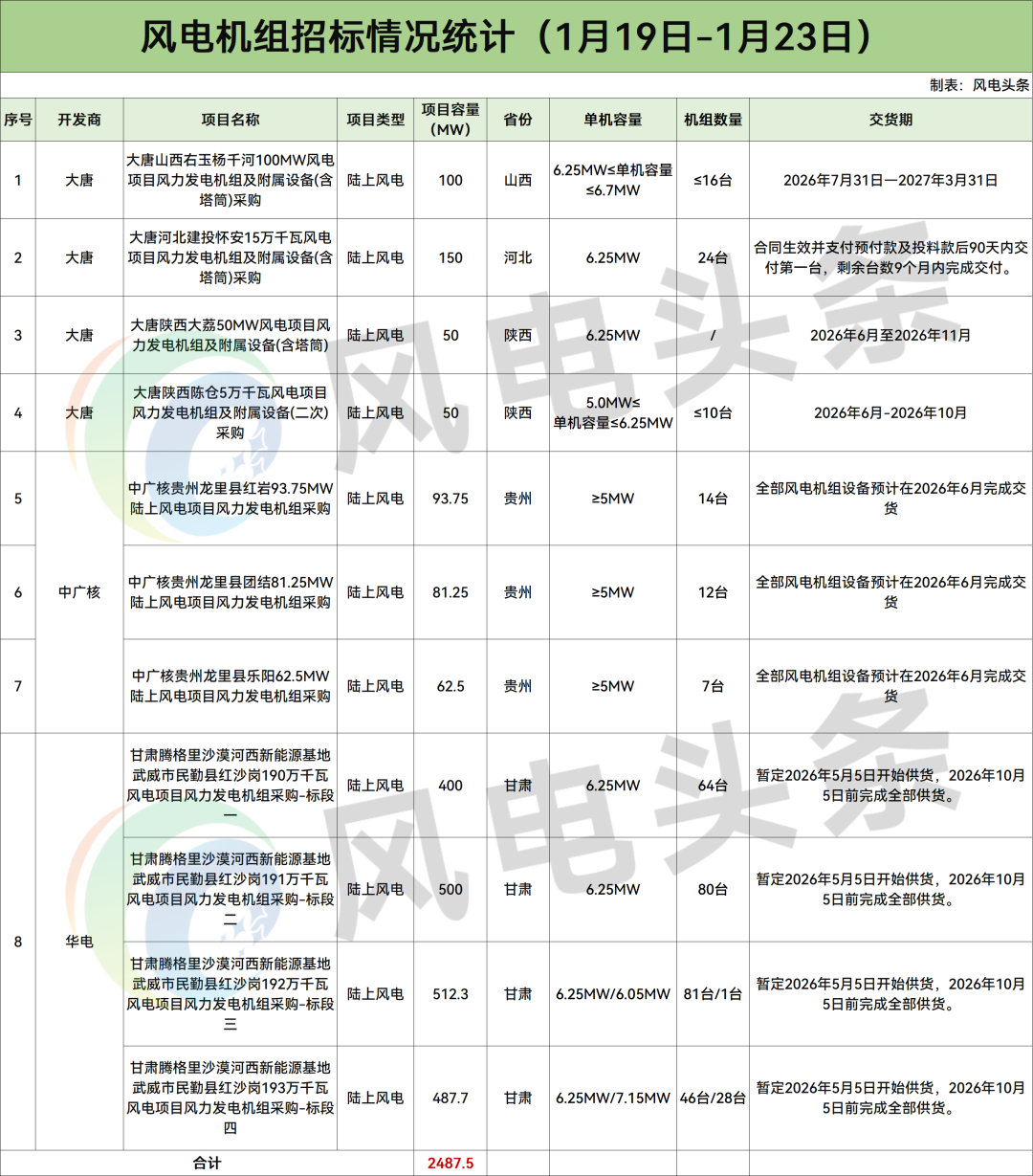Screen dimensions: 1033x1176
Task: Click the 合计 total row label
Action: (x=207, y=1164)
